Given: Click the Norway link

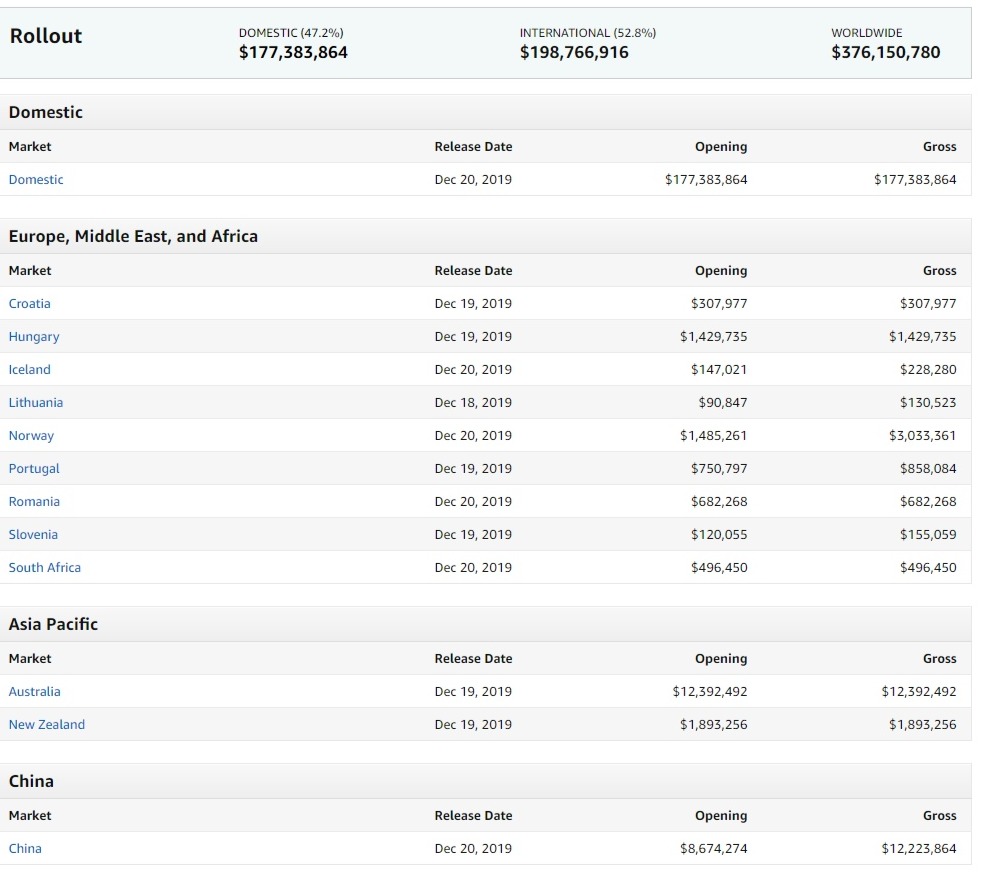Looking at the screenshot, I should [32, 436].
